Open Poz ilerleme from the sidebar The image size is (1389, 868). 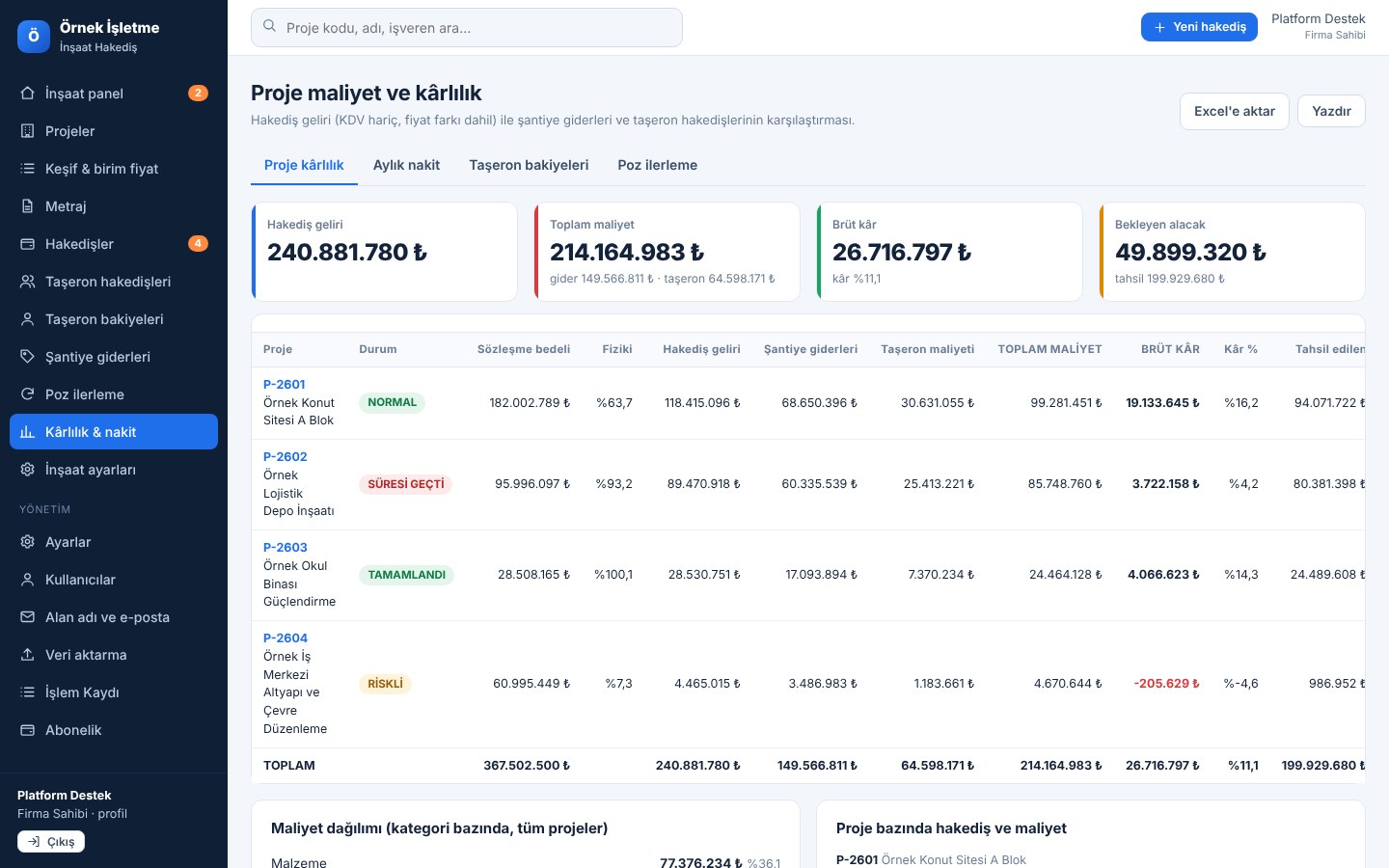(114, 394)
